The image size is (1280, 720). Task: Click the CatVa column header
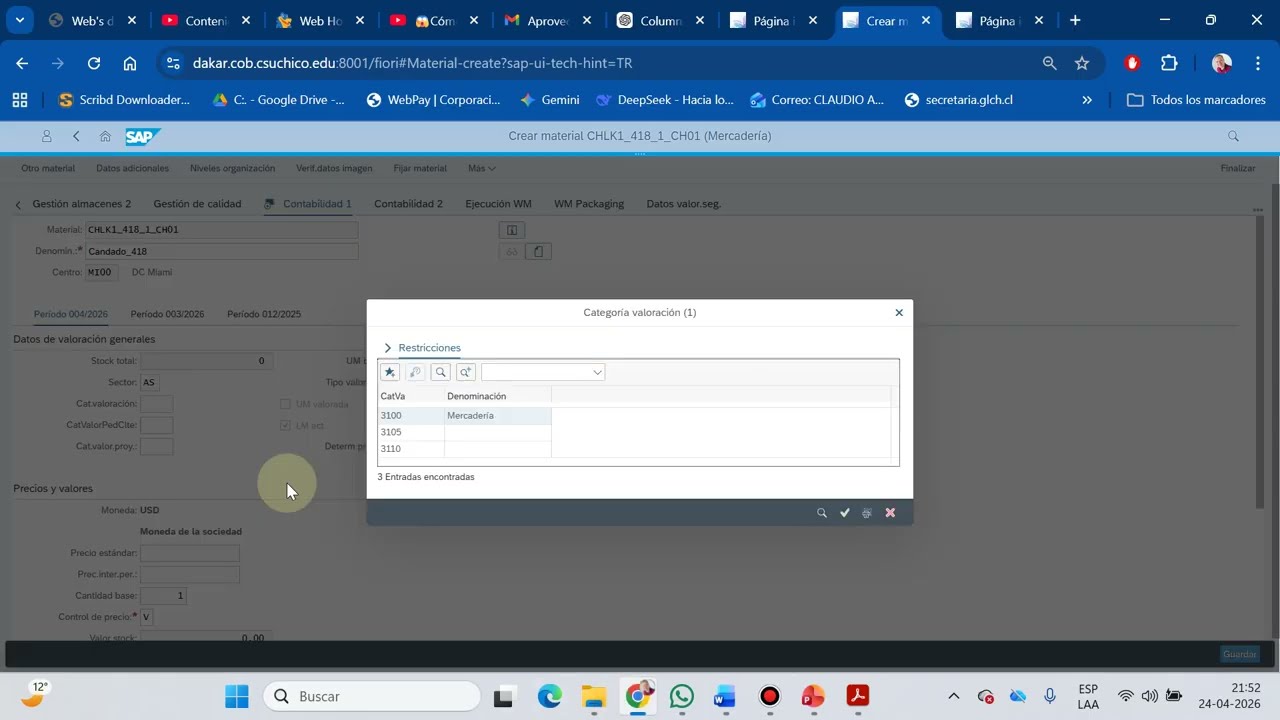point(410,396)
